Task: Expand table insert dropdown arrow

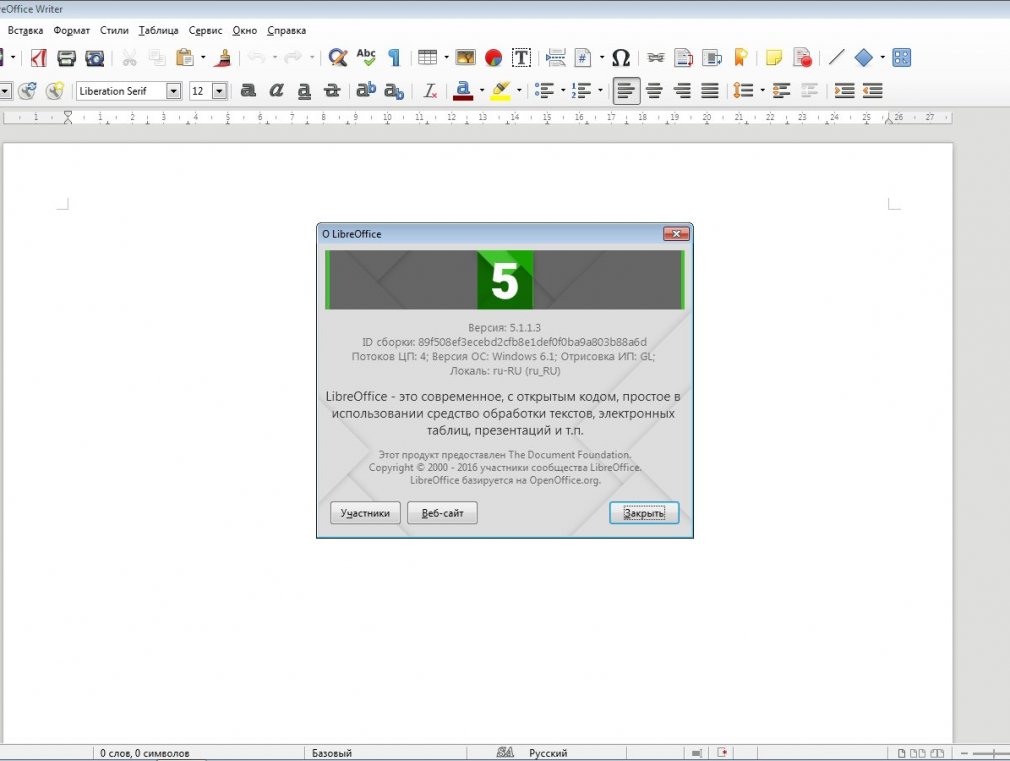Action: click(446, 58)
